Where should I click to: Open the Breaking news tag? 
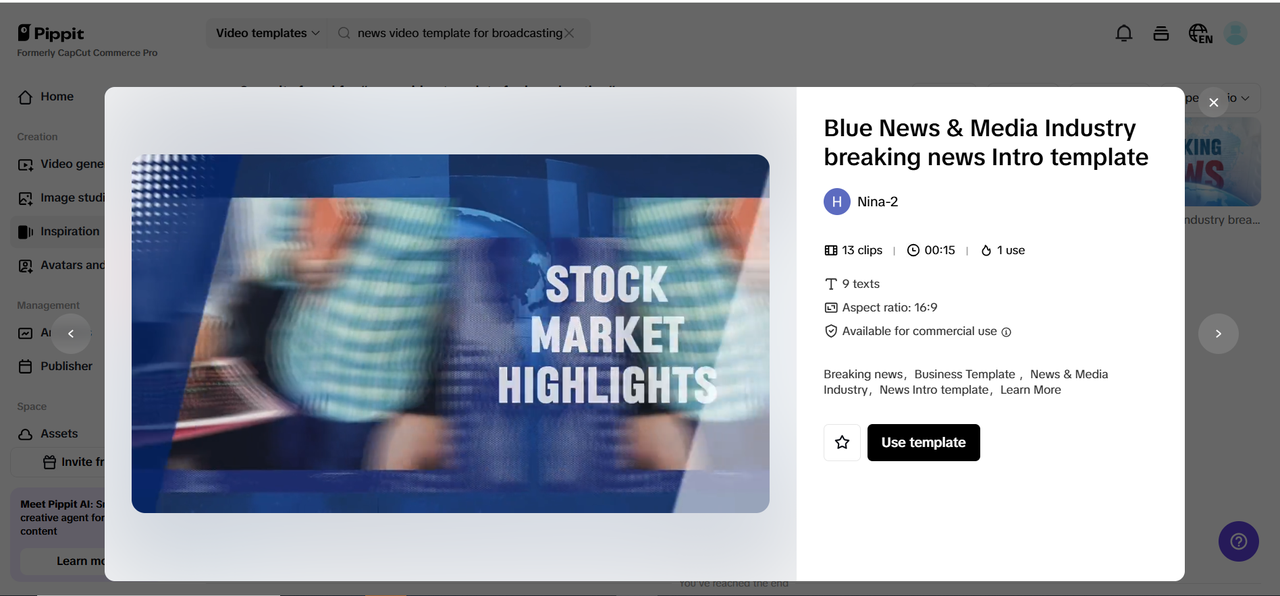pyautogui.click(x=863, y=374)
